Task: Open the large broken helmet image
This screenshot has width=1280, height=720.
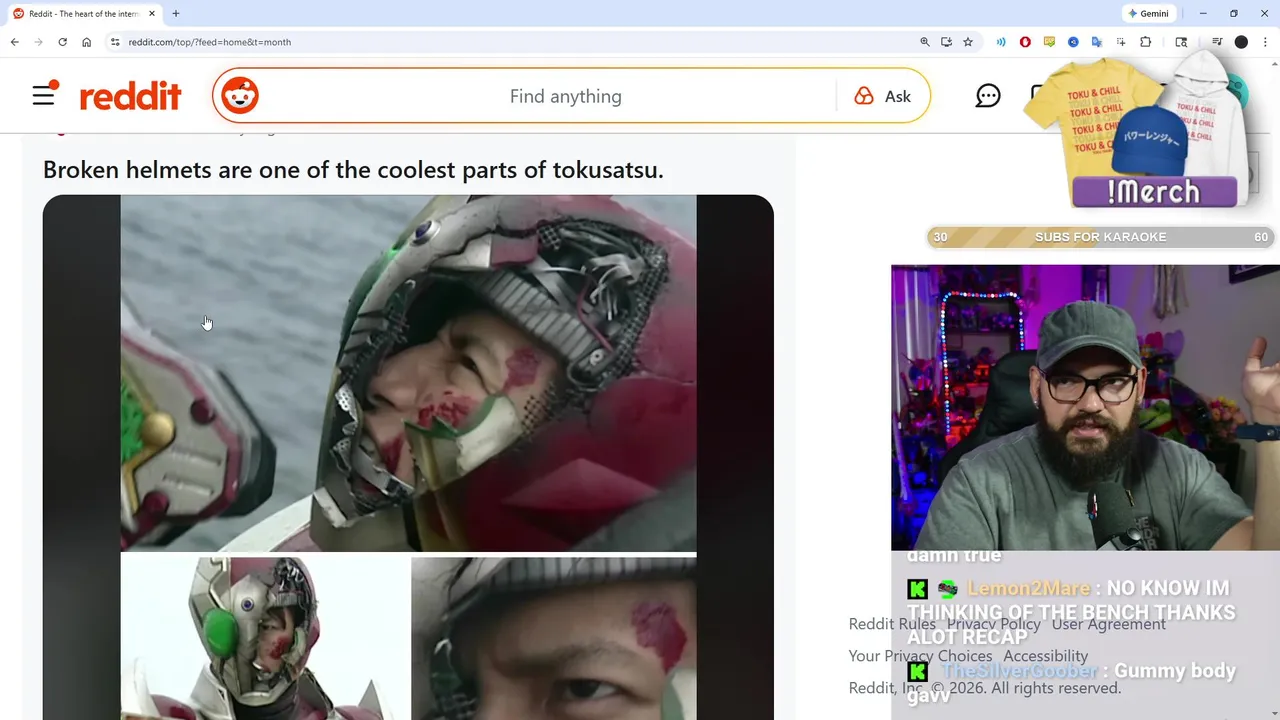Action: [408, 372]
